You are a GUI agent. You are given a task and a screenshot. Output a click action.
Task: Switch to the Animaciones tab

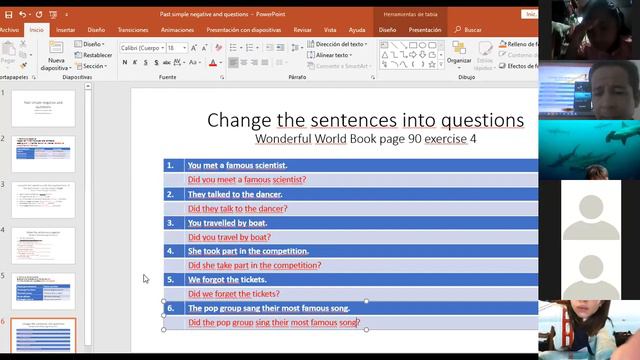[177, 30]
